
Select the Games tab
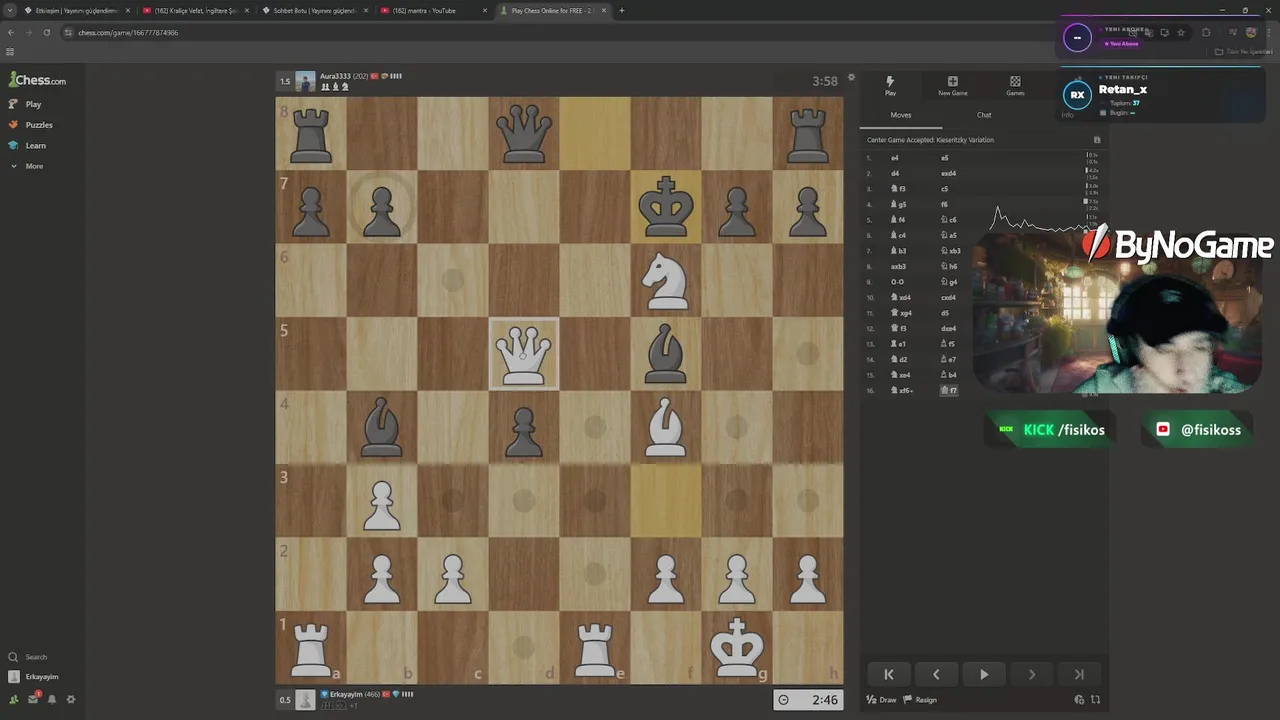click(1015, 86)
